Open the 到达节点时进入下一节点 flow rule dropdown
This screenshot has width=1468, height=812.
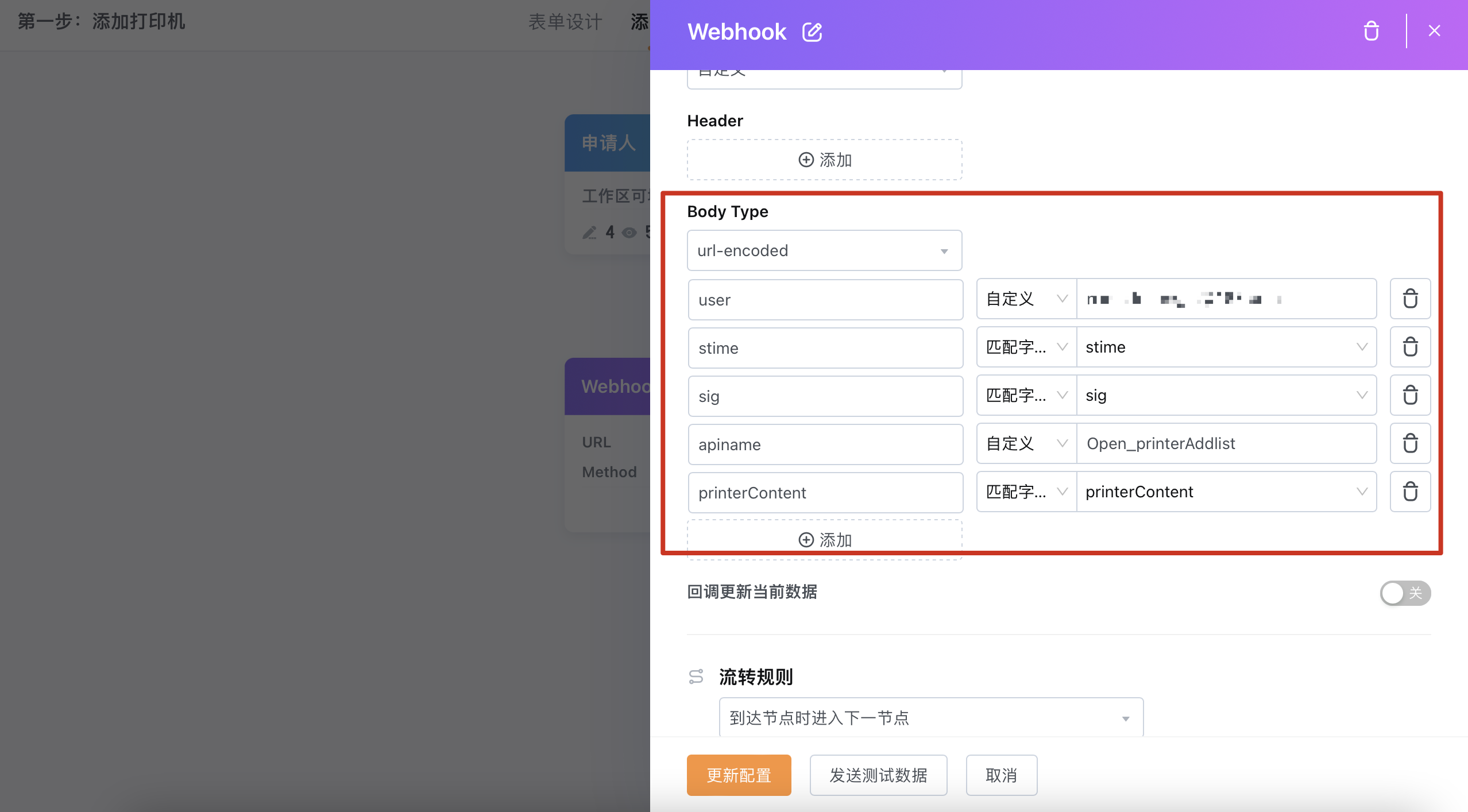point(931,718)
